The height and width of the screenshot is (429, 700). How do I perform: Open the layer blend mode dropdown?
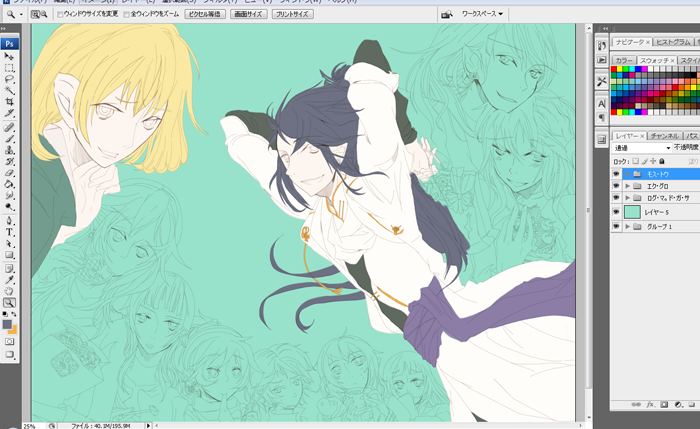tap(642, 148)
